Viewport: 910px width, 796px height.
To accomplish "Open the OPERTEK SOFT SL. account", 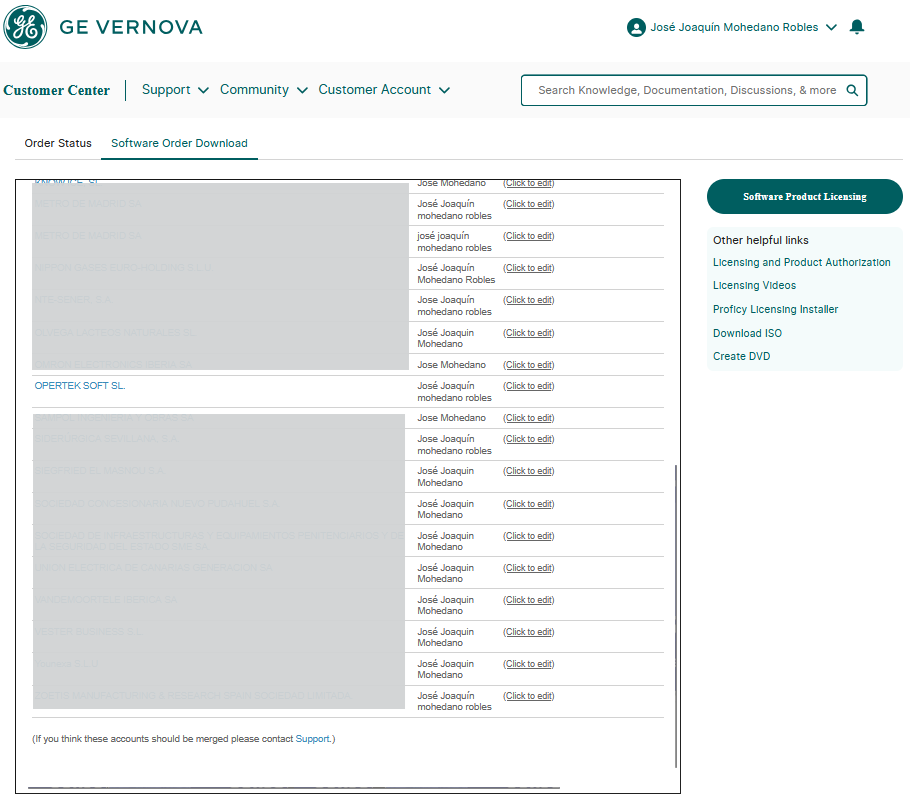I will [x=80, y=386].
